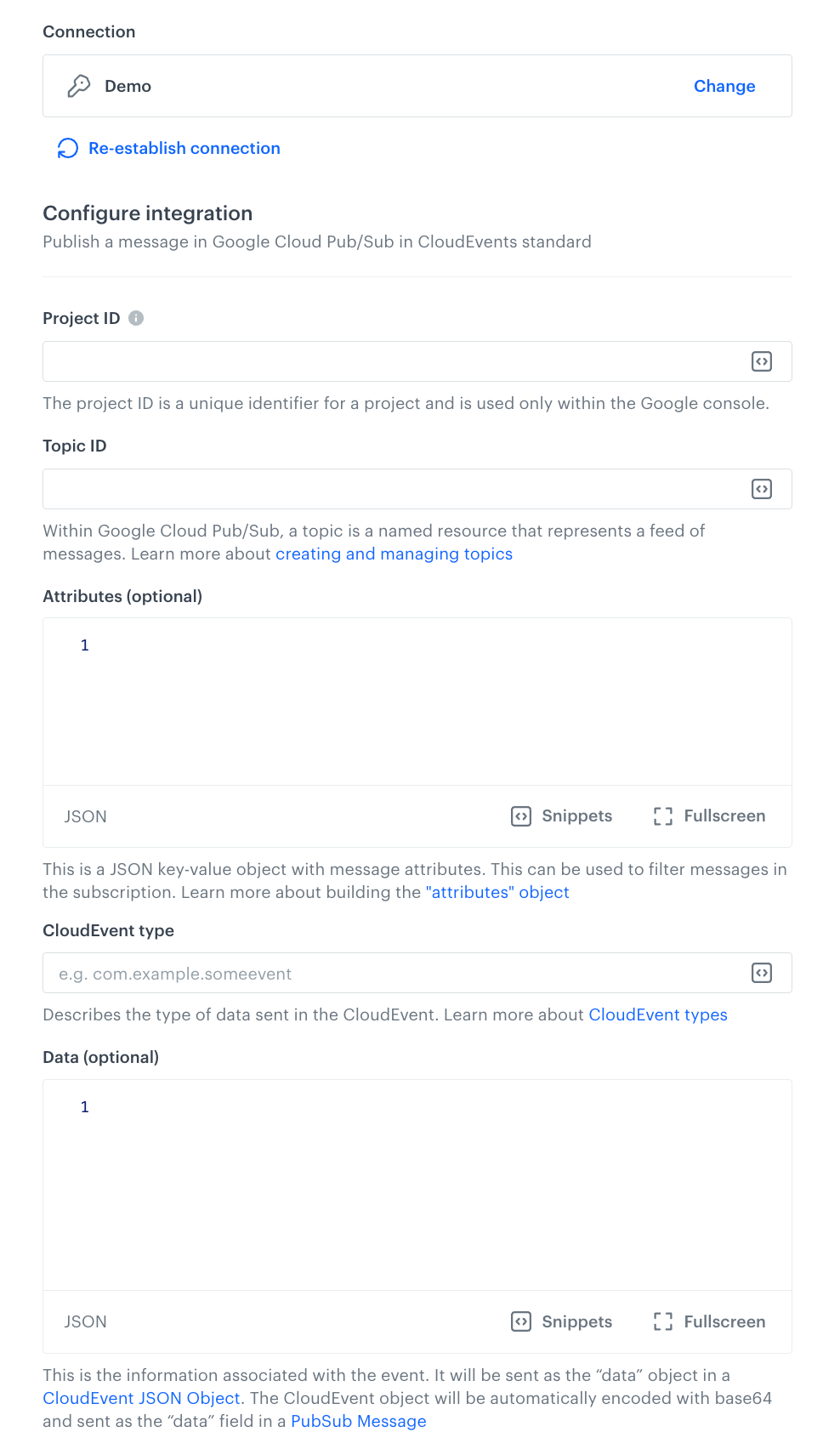Click the code insertion icon in Project ID field

(x=762, y=361)
